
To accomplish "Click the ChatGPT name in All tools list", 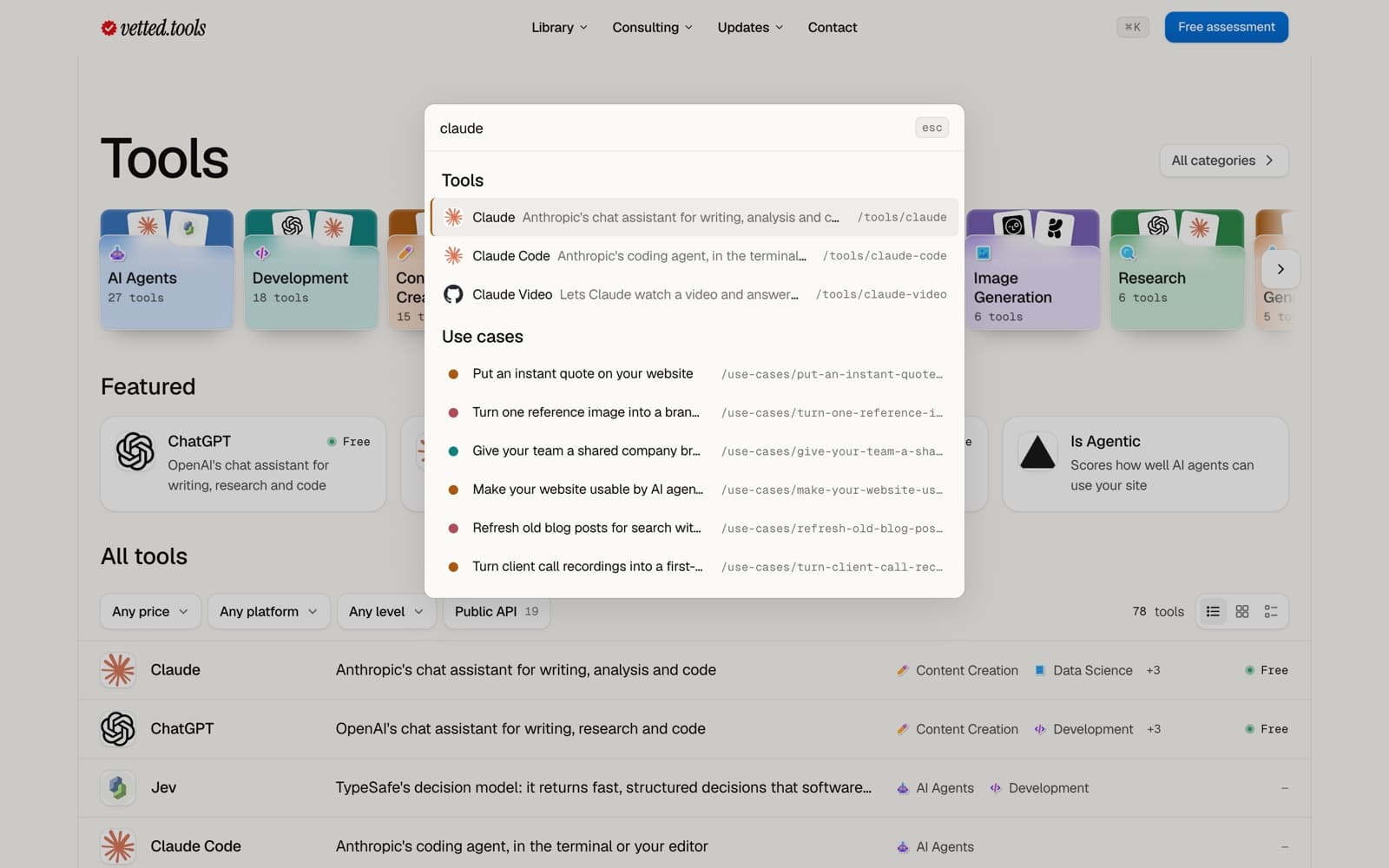I will (181, 729).
